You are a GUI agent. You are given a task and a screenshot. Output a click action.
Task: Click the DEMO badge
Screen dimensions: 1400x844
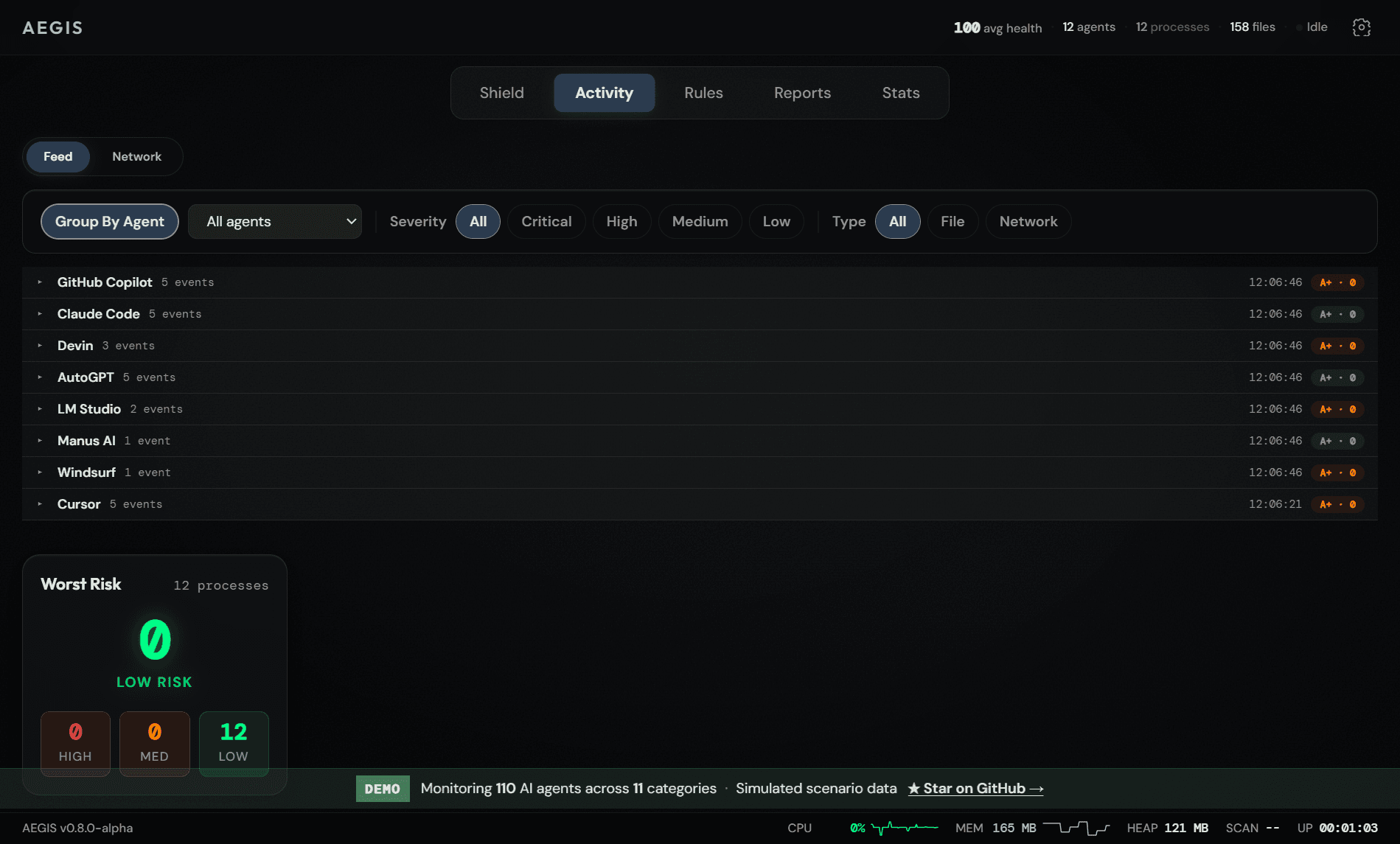[x=383, y=789]
